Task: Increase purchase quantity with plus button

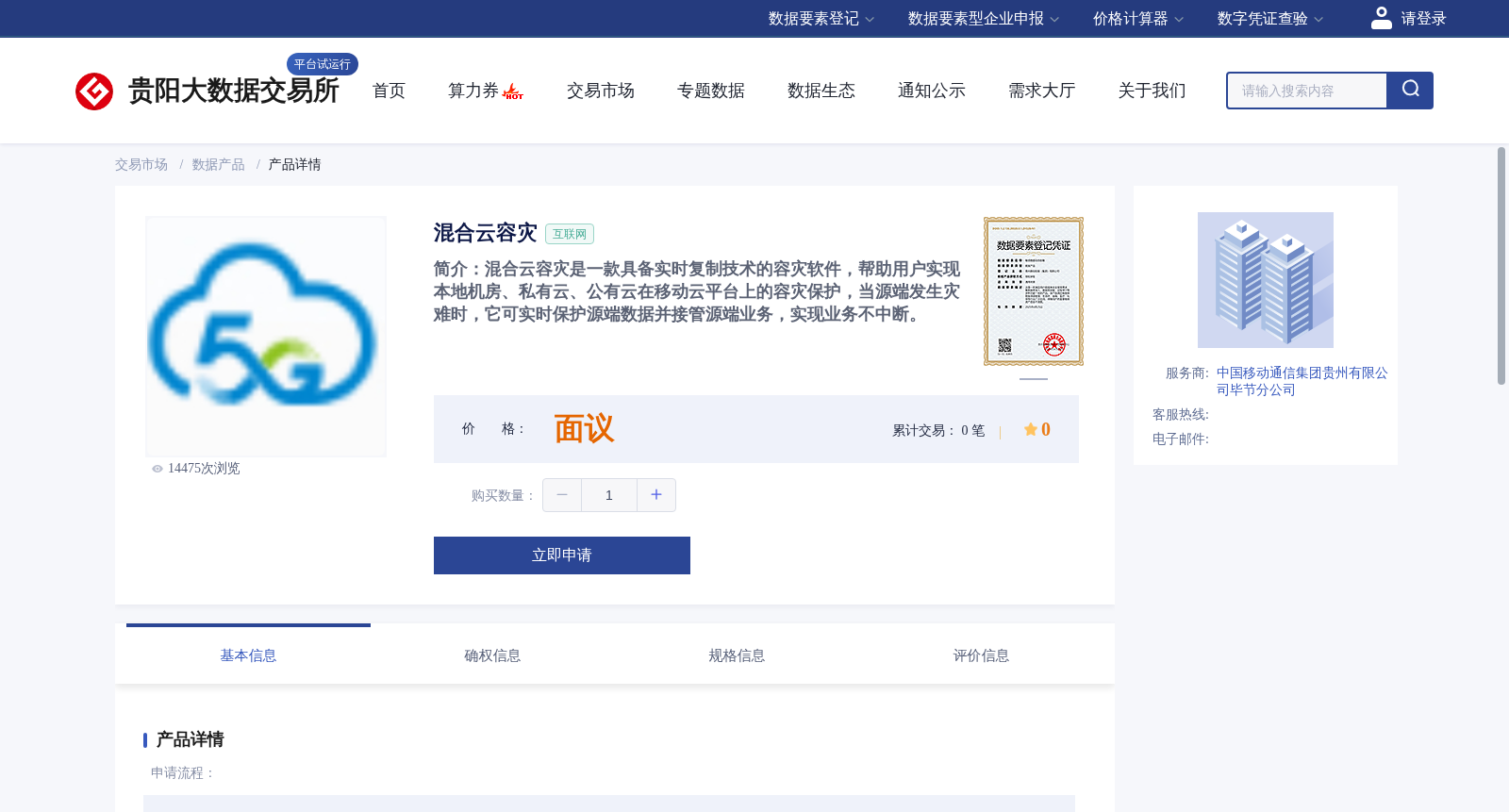Action: click(656, 495)
